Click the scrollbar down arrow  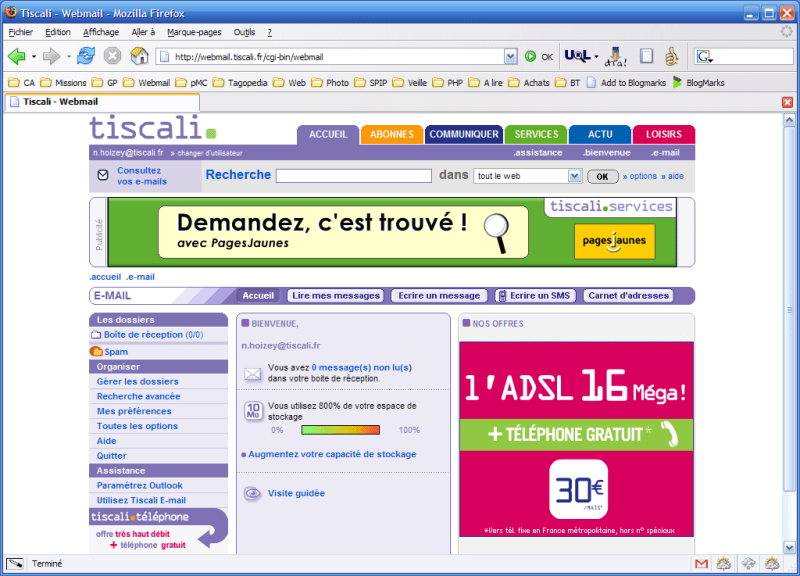[789, 548]
